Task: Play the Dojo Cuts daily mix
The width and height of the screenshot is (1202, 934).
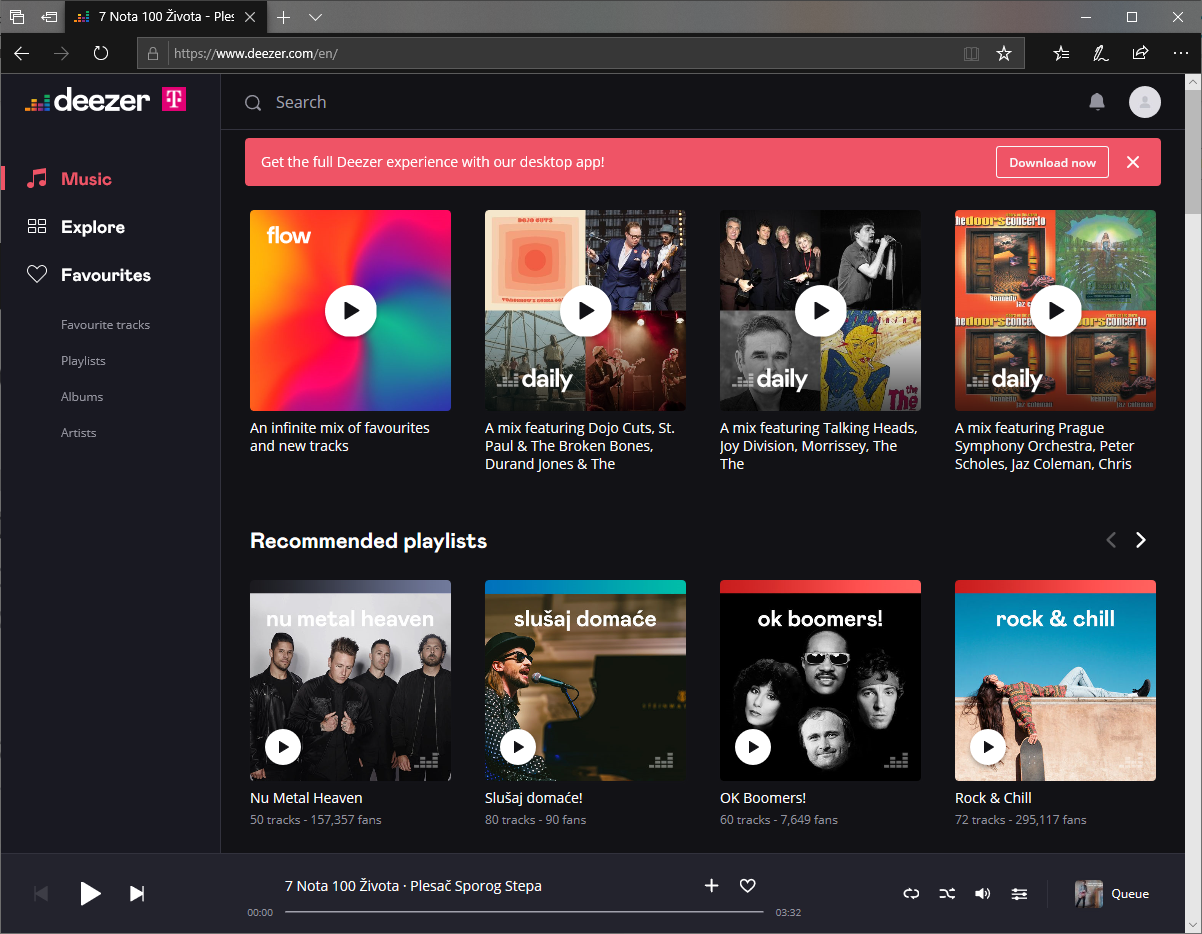Action: pos(586,311)
